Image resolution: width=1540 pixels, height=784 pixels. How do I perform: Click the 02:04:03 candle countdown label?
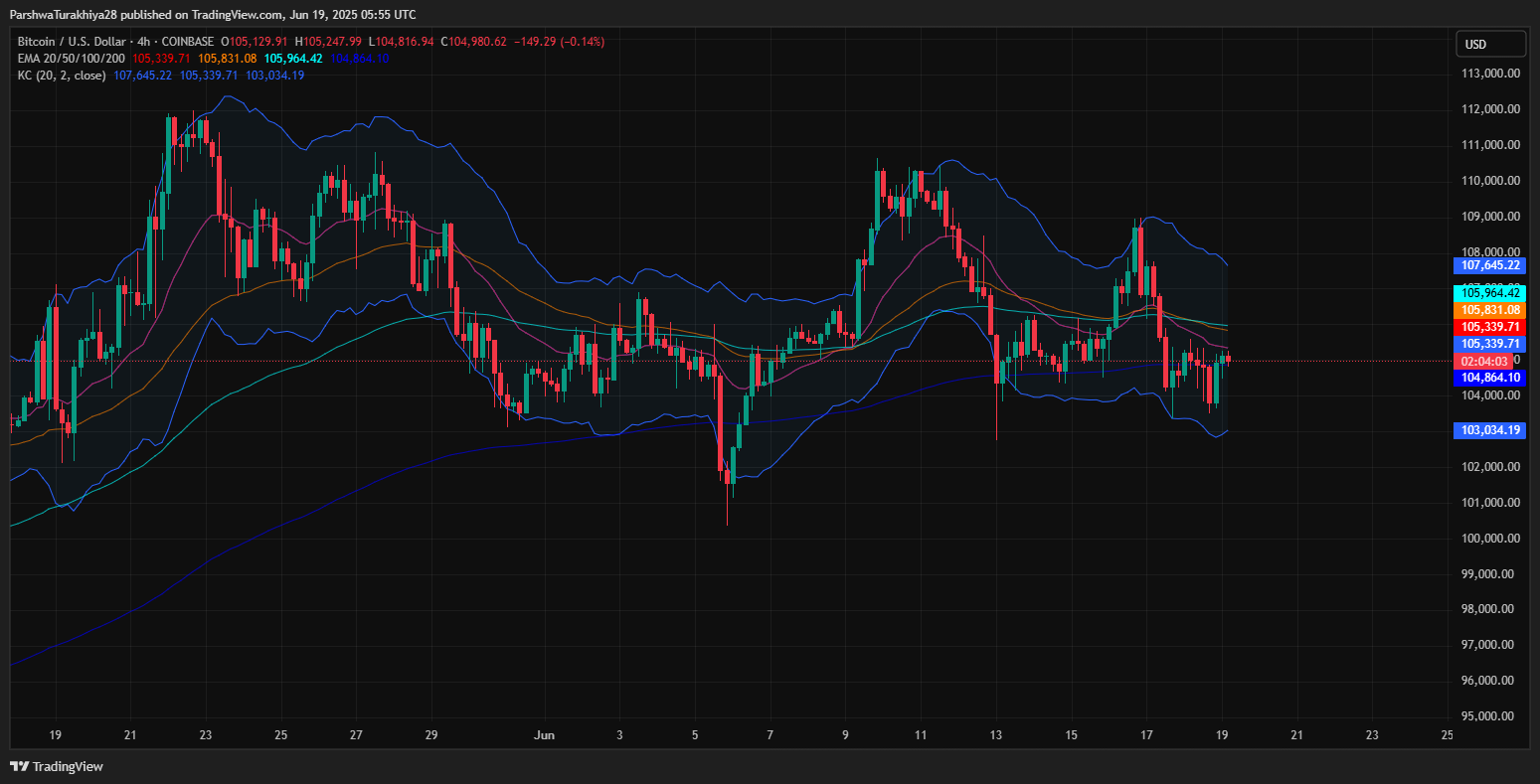[1484, 361]
